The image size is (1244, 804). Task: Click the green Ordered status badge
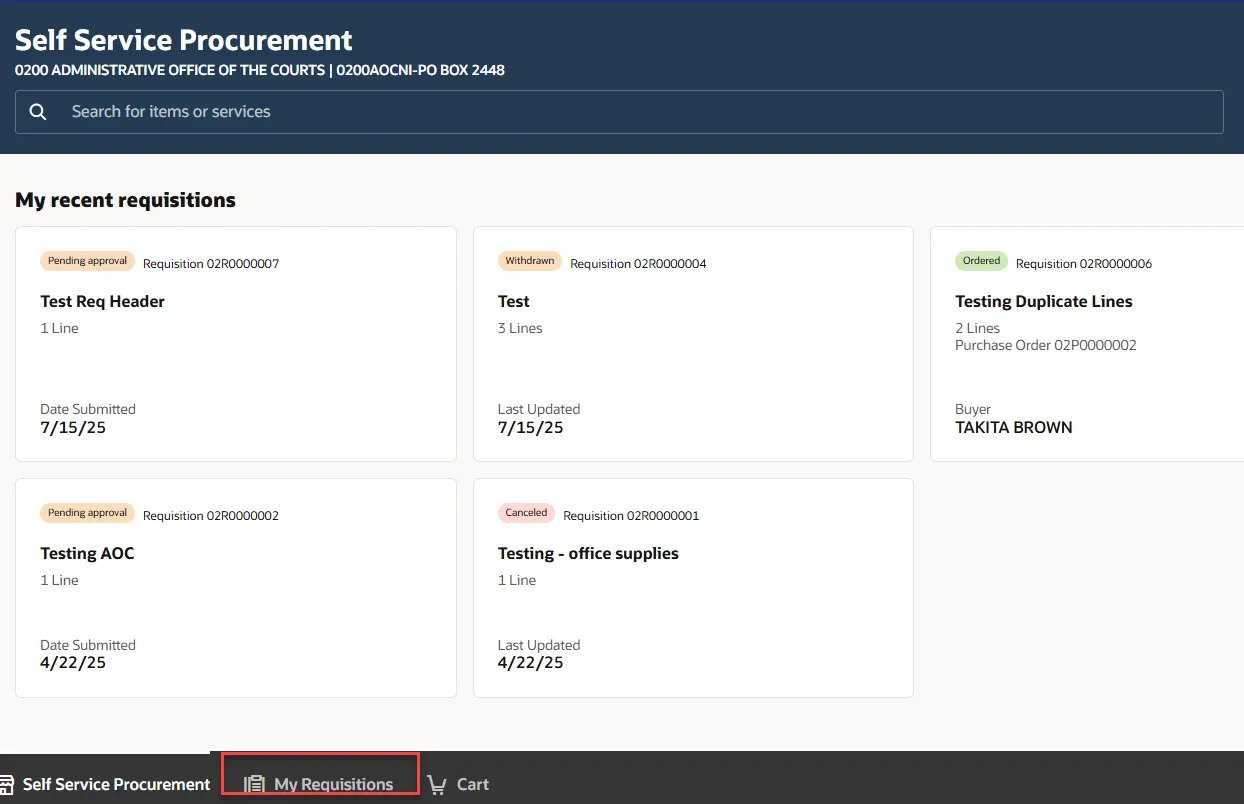[x=981, y=261]
